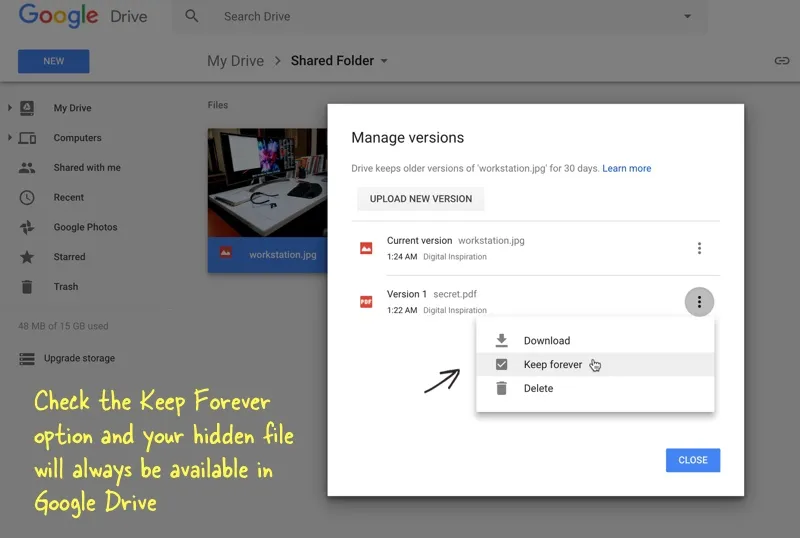The width and height of the screenshot is (800, 538).
Task: Open more options for Current version
Action: [x=699, y=248]
